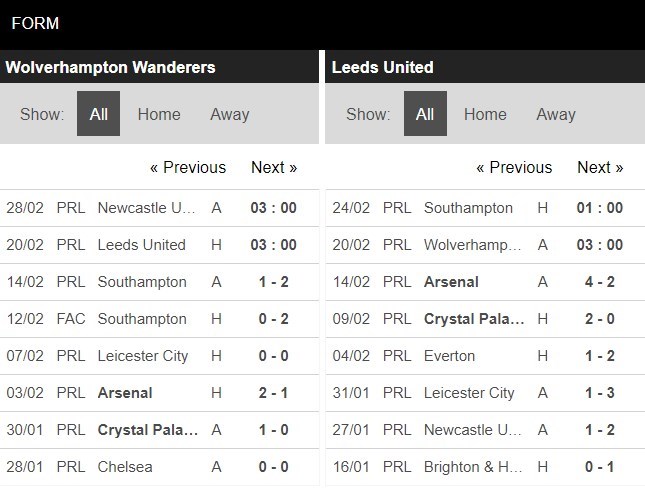
Task: Click the Leeds United panel header
Action: click(x=382, y=68)
